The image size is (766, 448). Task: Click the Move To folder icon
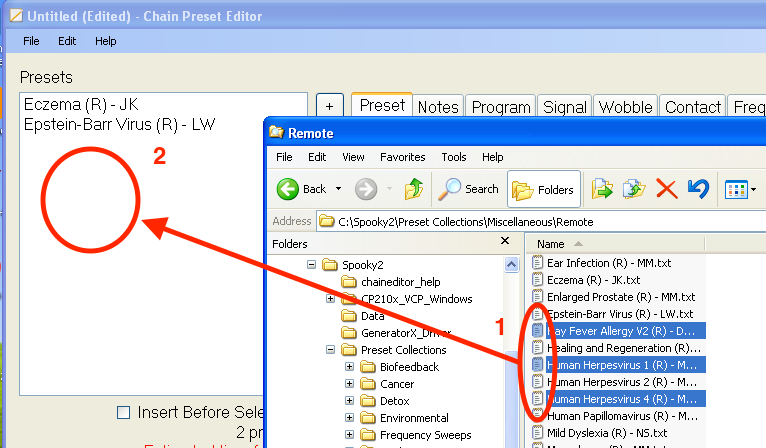pyautogui.click(x=602, y=189)
